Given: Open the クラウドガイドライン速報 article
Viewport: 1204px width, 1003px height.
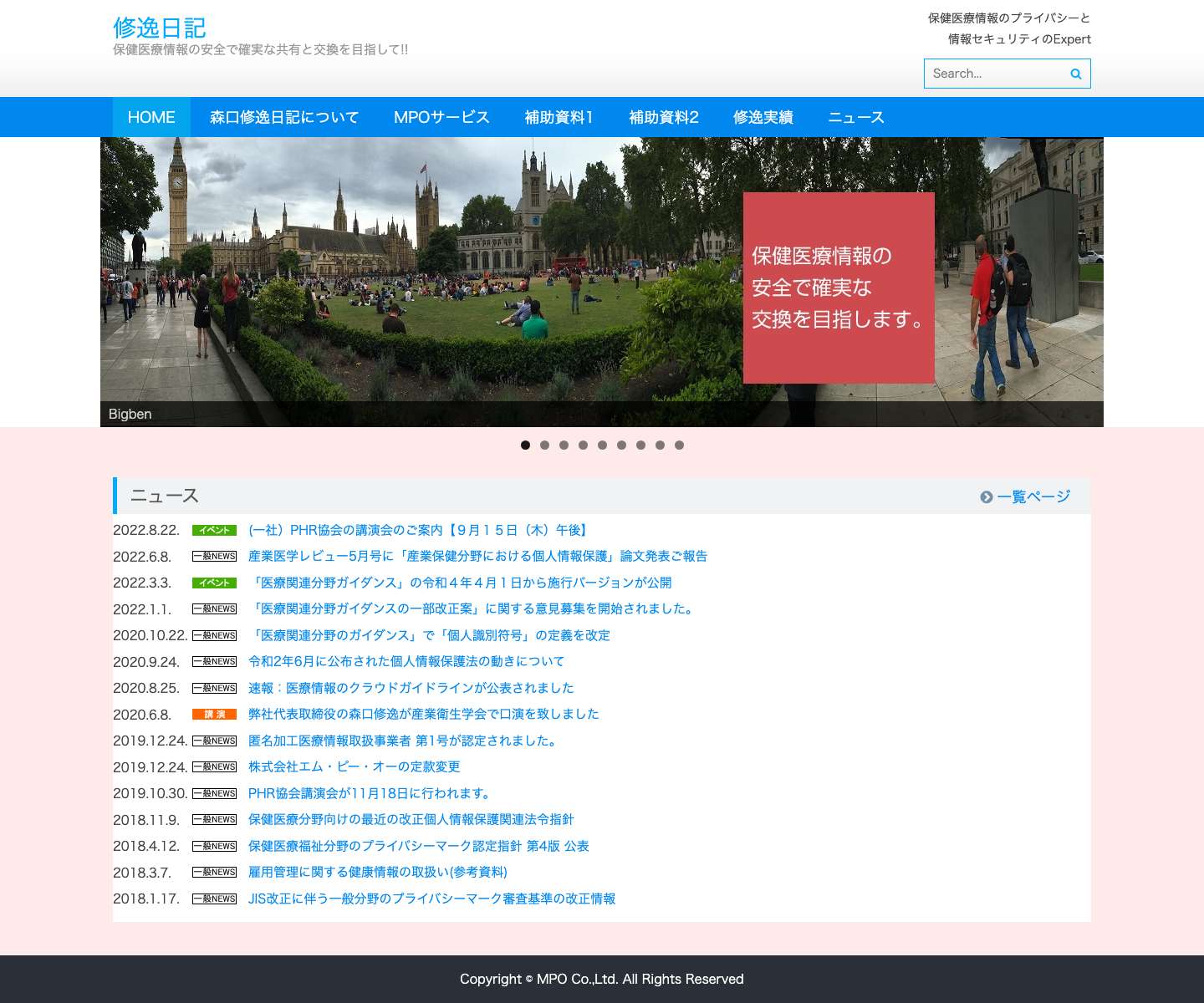Looking at the screenshot, I should (411, 688).
